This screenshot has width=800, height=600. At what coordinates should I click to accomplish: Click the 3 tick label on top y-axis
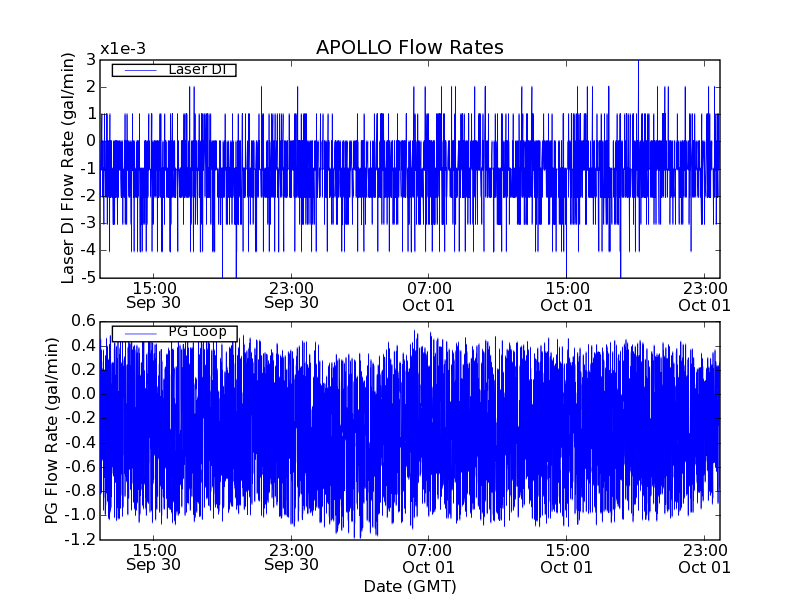pyautogui.click(x=91, y=60)
